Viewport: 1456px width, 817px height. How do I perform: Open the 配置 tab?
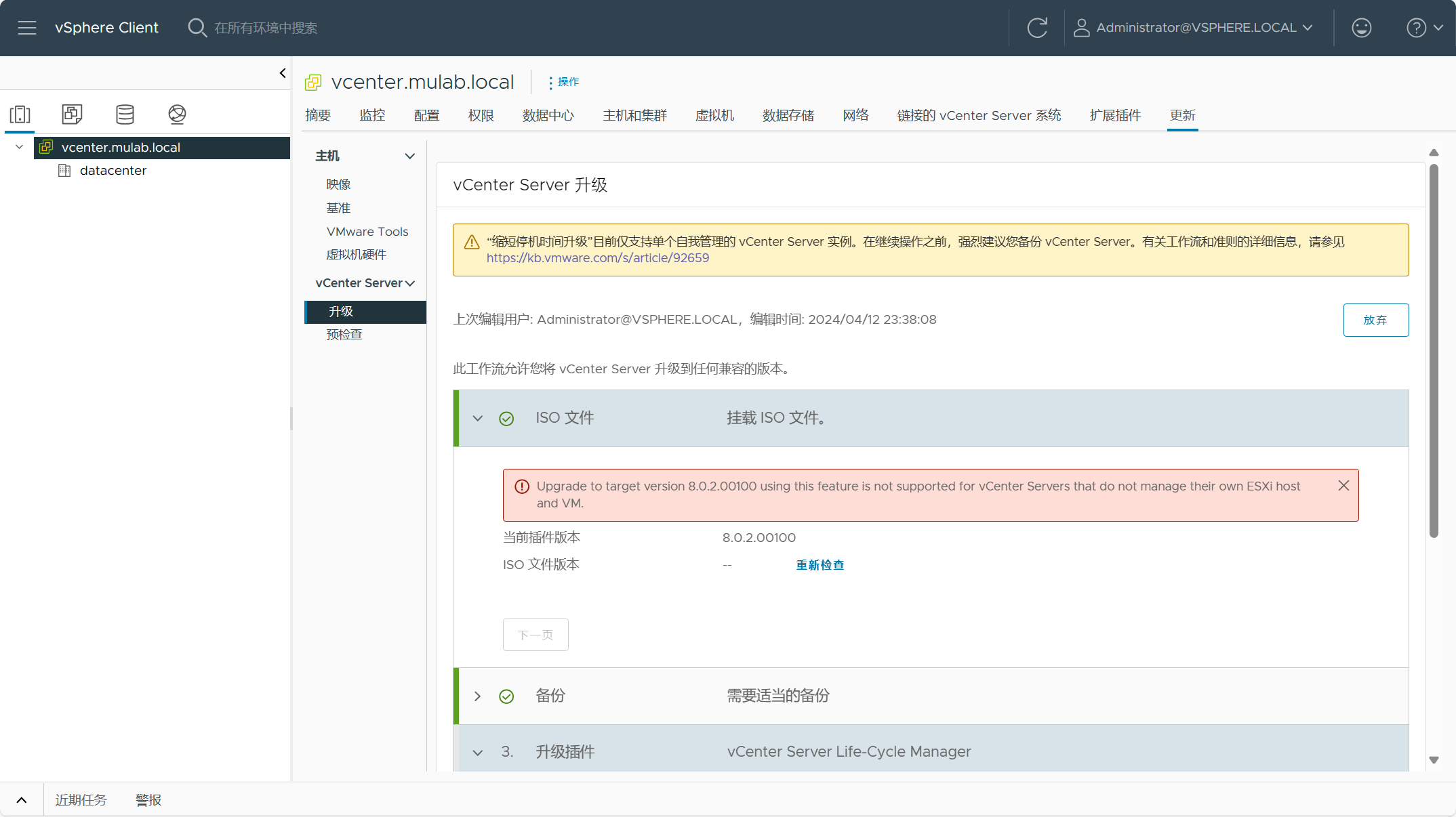coord(426,116)
